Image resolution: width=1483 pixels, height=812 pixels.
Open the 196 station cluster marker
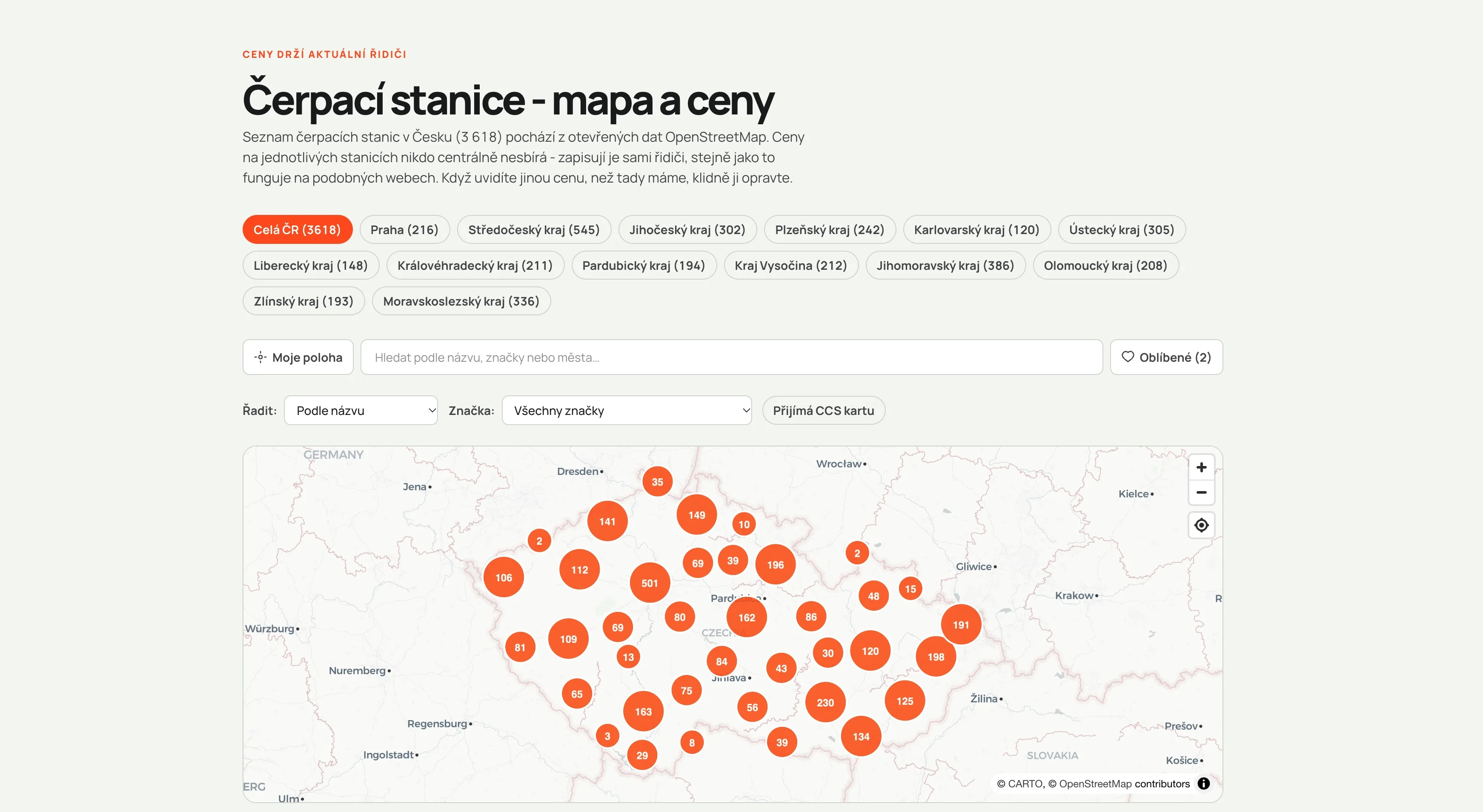click(x=775, y=565)
